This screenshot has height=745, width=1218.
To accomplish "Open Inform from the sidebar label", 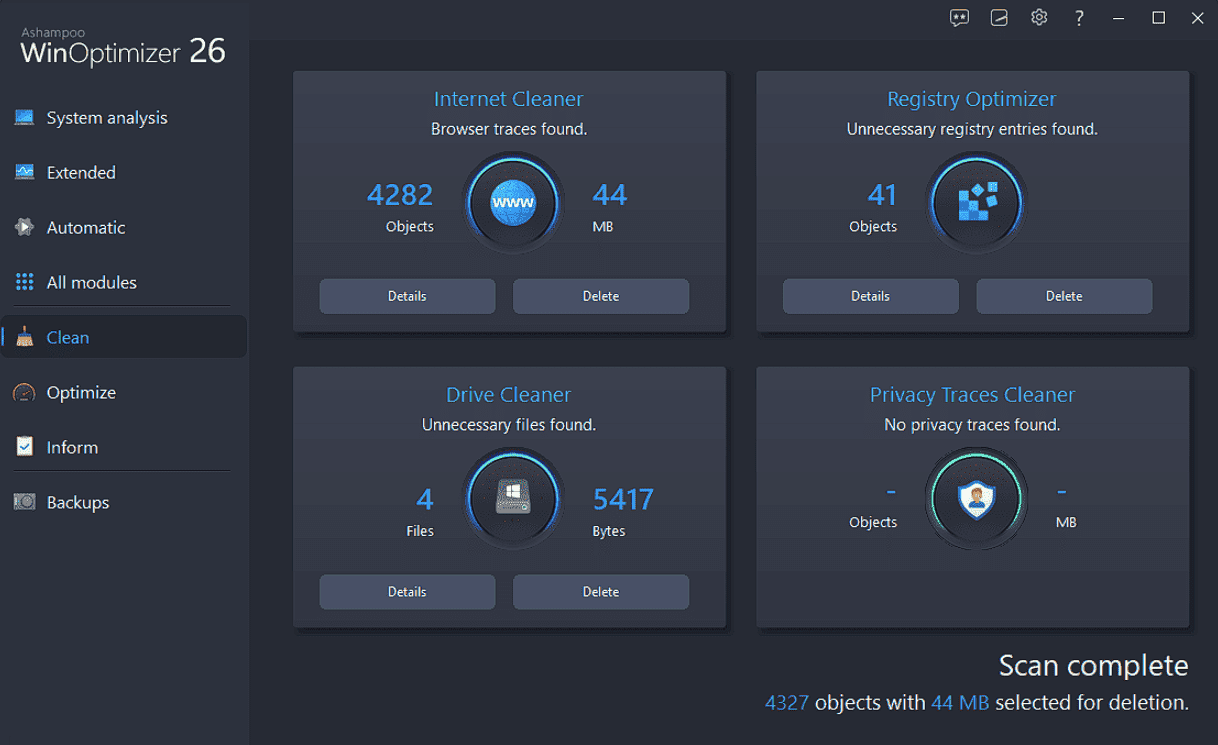I will point(72,447).
